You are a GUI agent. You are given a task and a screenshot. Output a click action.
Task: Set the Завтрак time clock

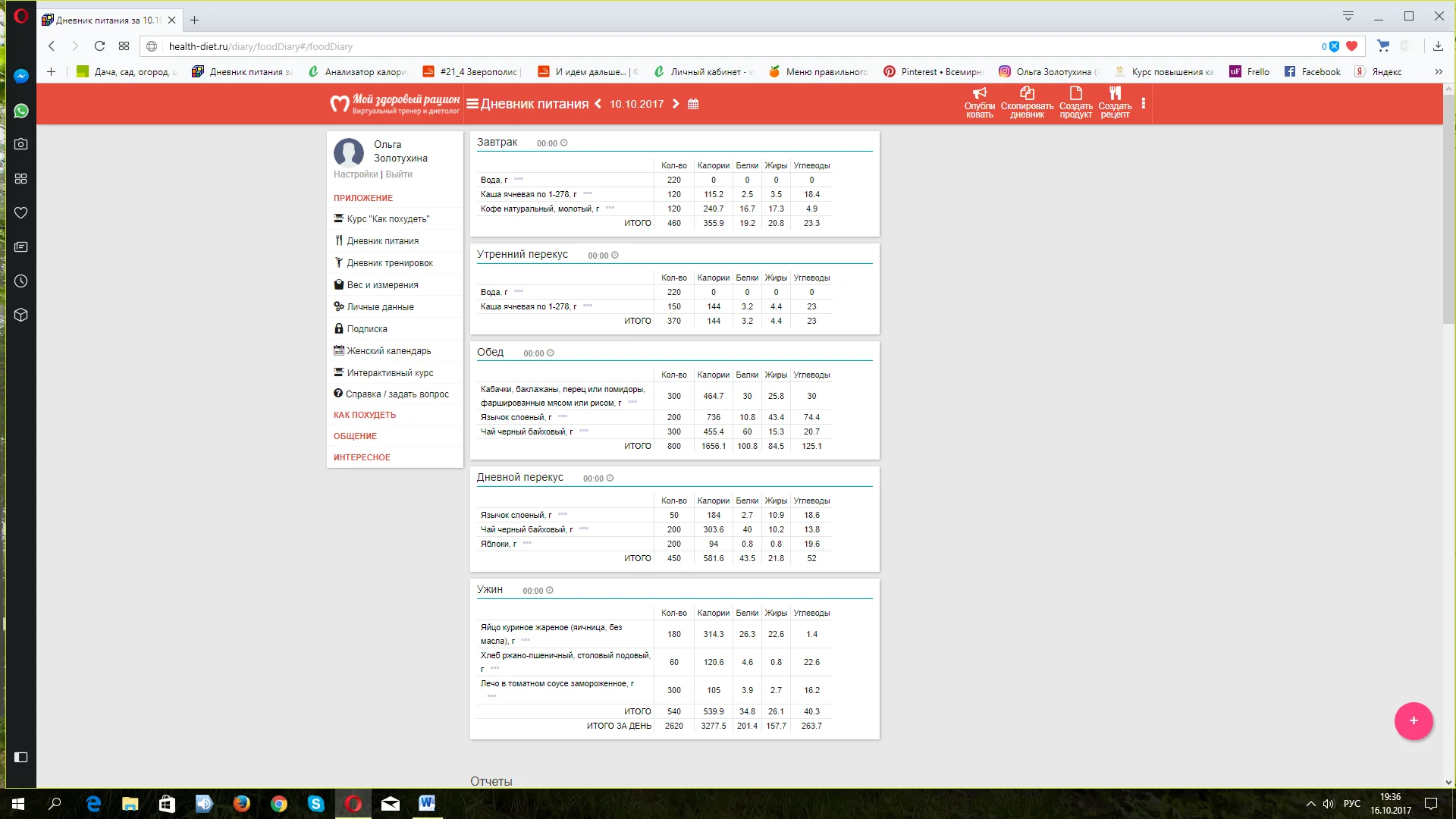563,143
